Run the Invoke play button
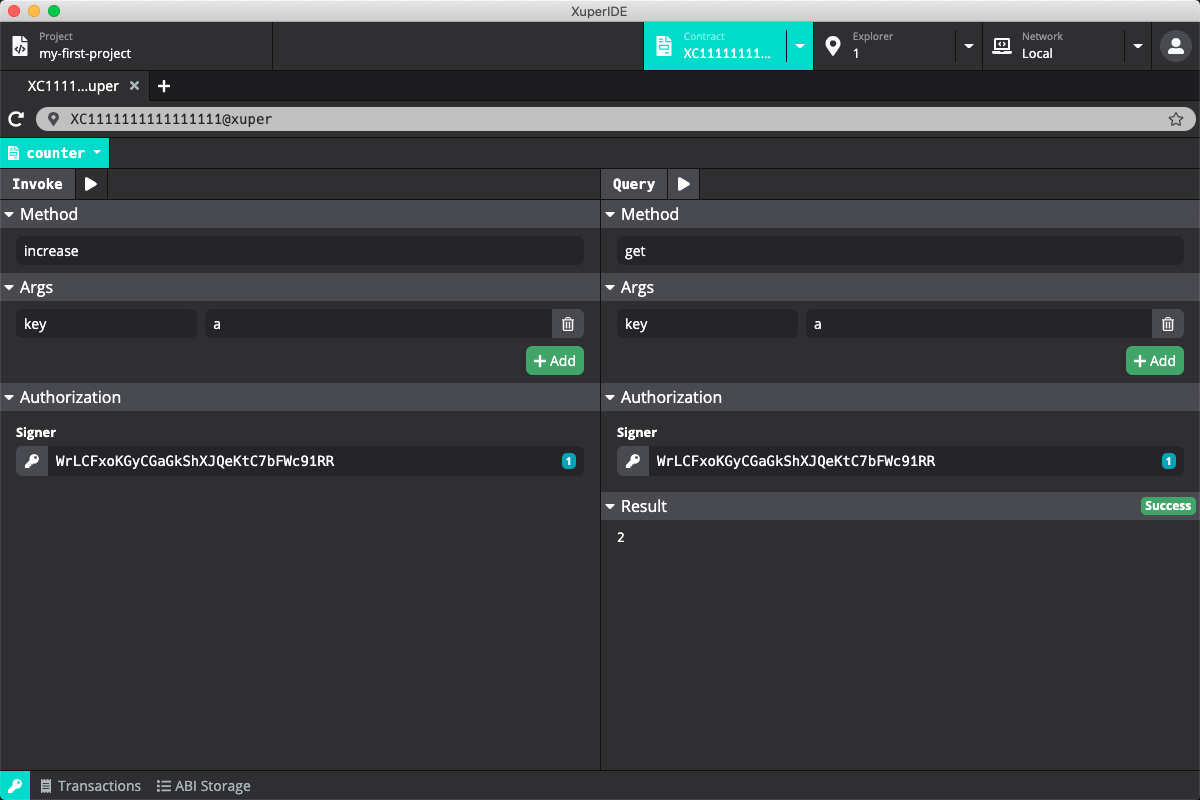Viewport: 1200px width, 800px height. click(91, 184)
